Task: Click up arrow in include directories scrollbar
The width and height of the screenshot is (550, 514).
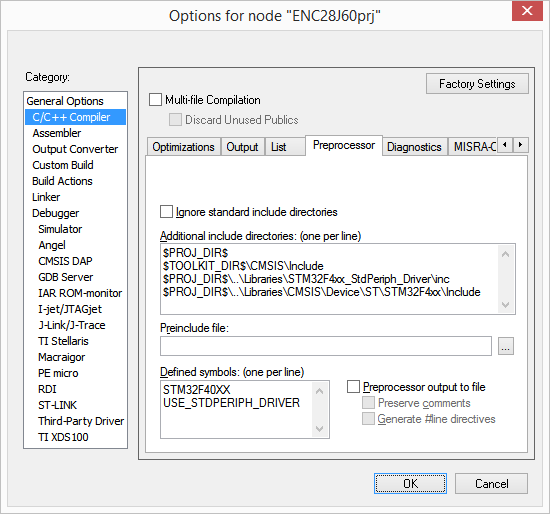Action: coord(505,254)
